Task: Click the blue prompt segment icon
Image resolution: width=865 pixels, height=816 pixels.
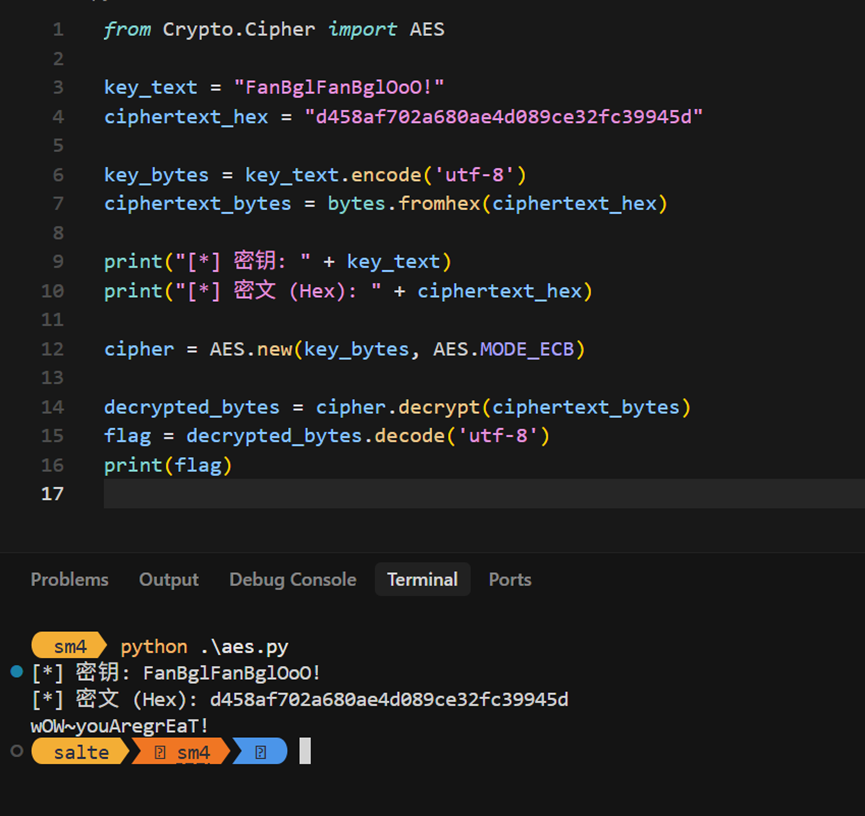Action: pos(260,752)
